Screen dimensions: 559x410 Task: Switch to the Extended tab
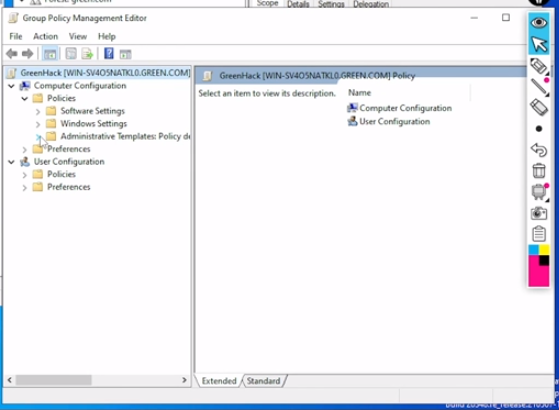pyautogui.click(x=219, y=381)
